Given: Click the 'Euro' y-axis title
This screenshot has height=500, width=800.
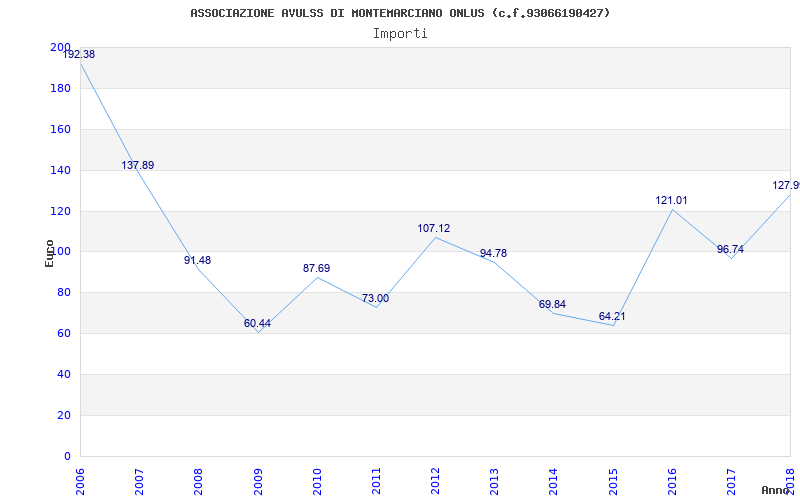Looking at the screenshot, I should click(49, 253).
